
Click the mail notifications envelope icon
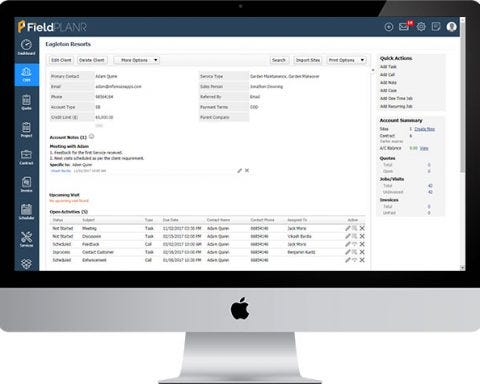point(404,27)
